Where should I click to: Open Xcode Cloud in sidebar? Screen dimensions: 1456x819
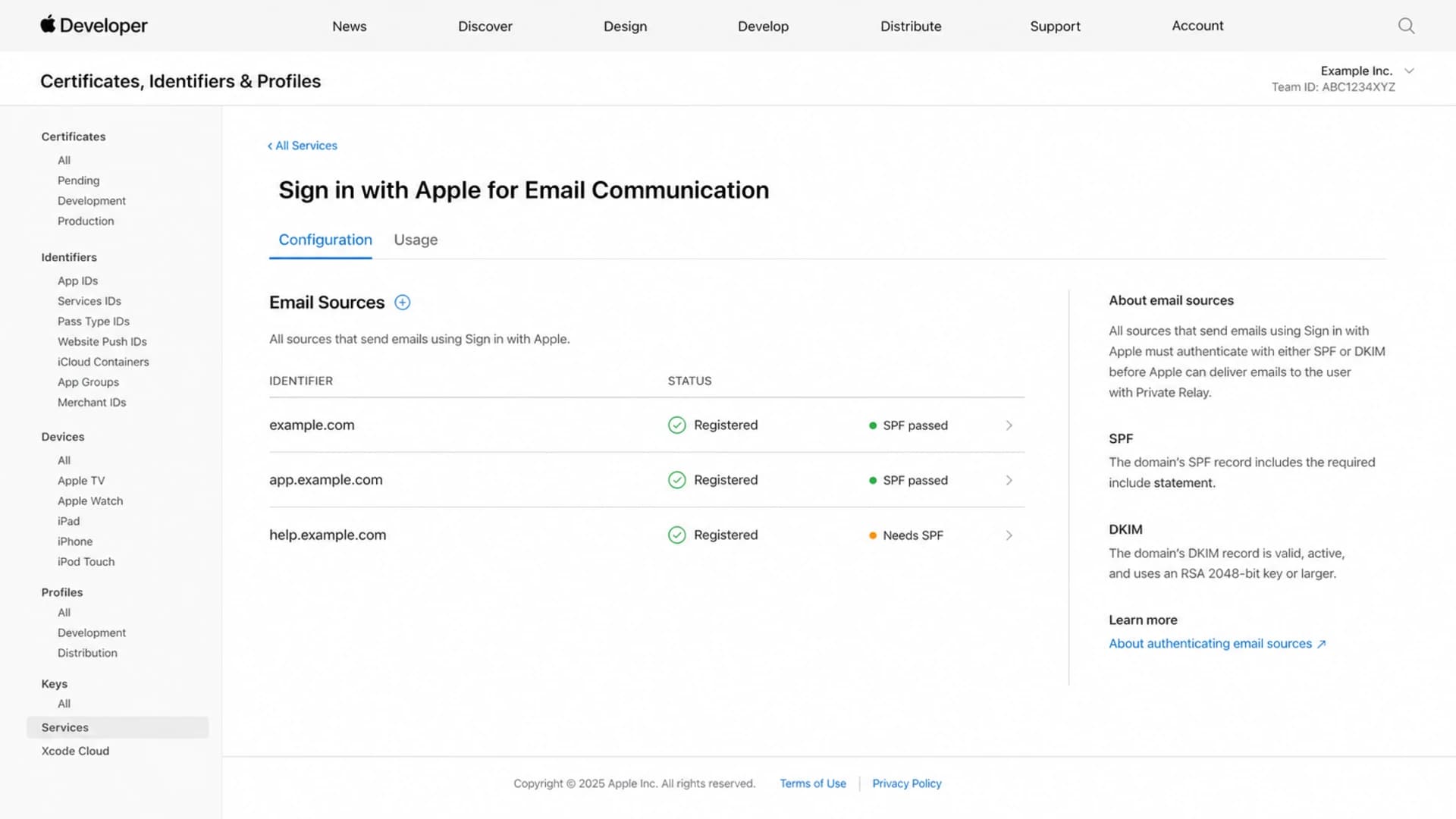(x=75, y=751)
